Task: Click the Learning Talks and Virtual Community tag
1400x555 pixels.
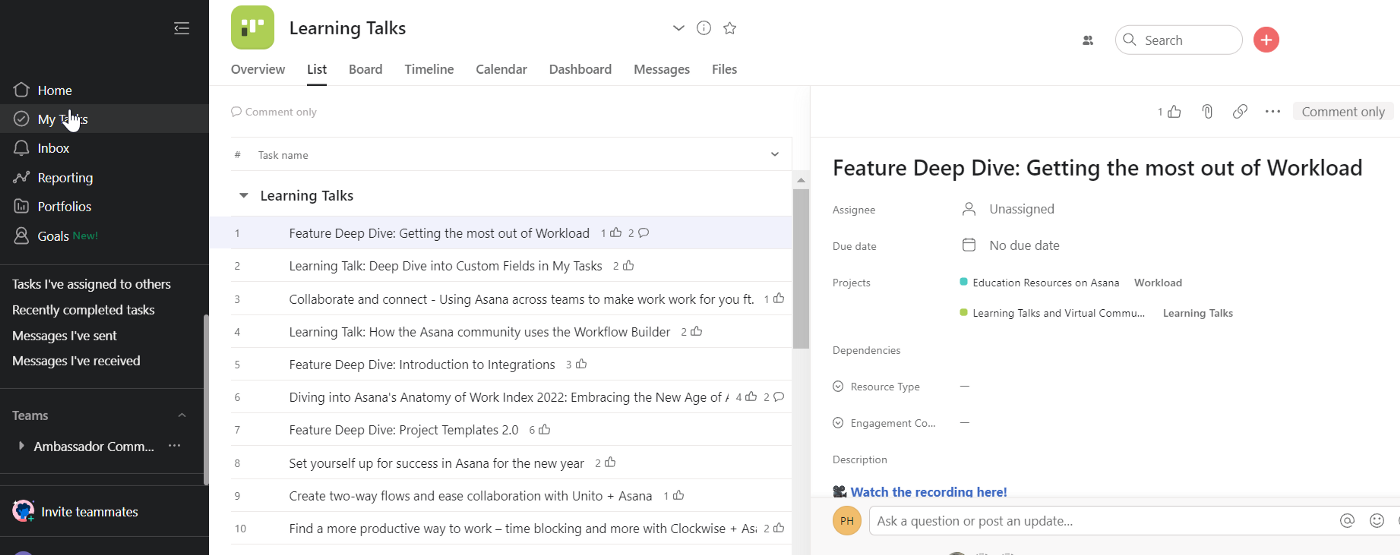Action: pyautogui.click(x=1059, y=313)
